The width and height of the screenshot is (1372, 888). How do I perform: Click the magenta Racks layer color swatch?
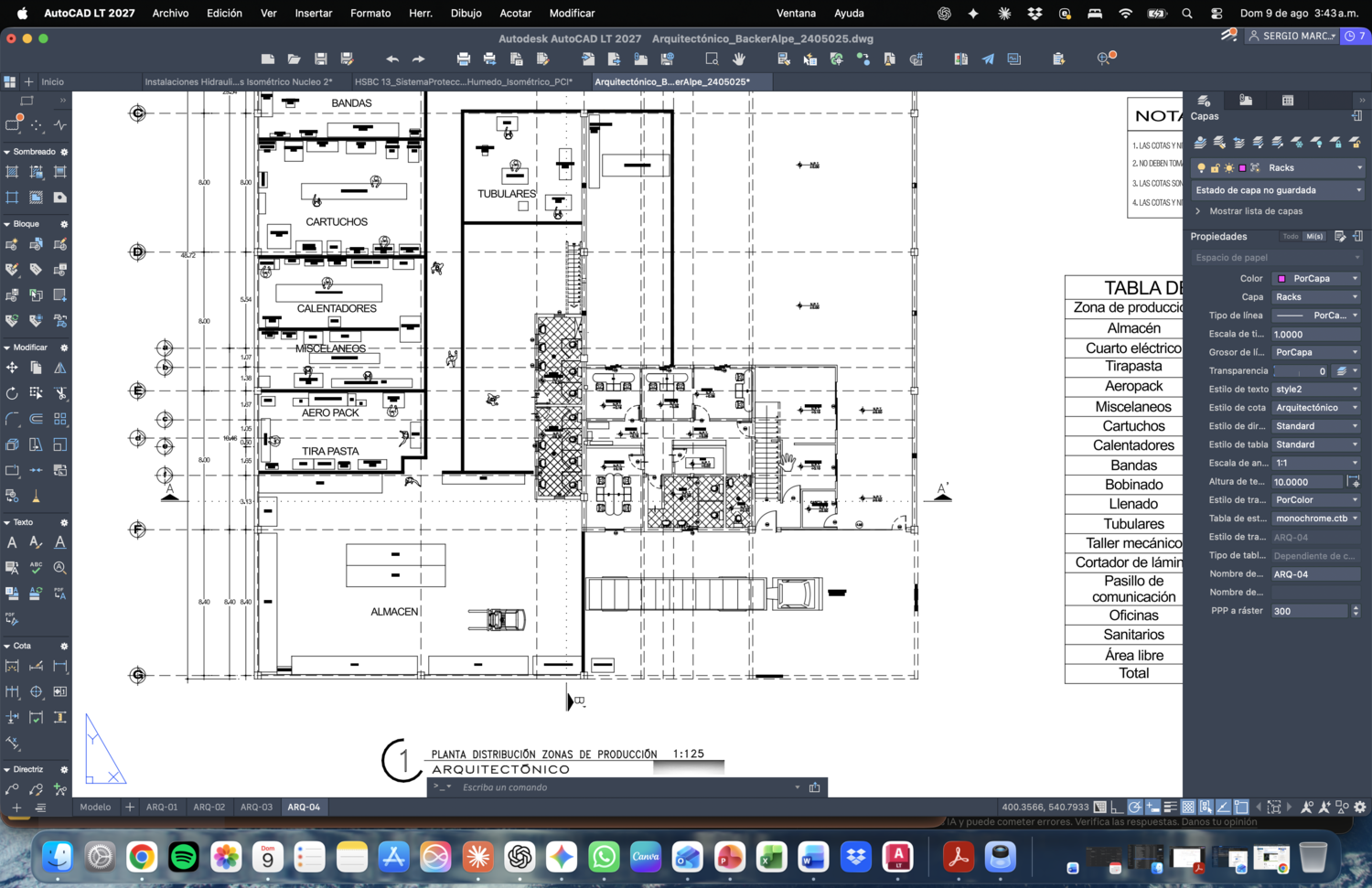pos(1242,168)
